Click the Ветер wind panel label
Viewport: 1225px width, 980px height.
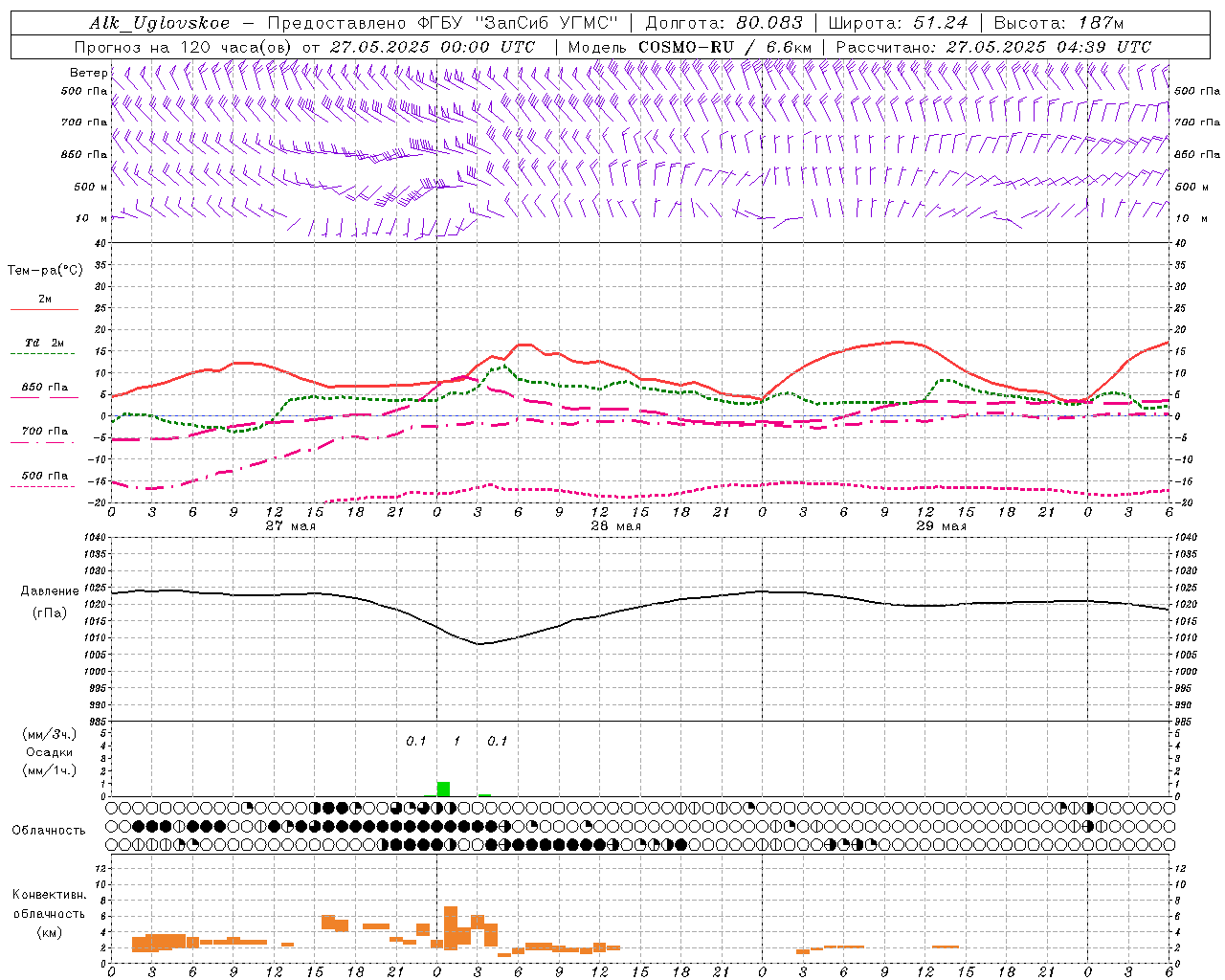pos(88,73)
